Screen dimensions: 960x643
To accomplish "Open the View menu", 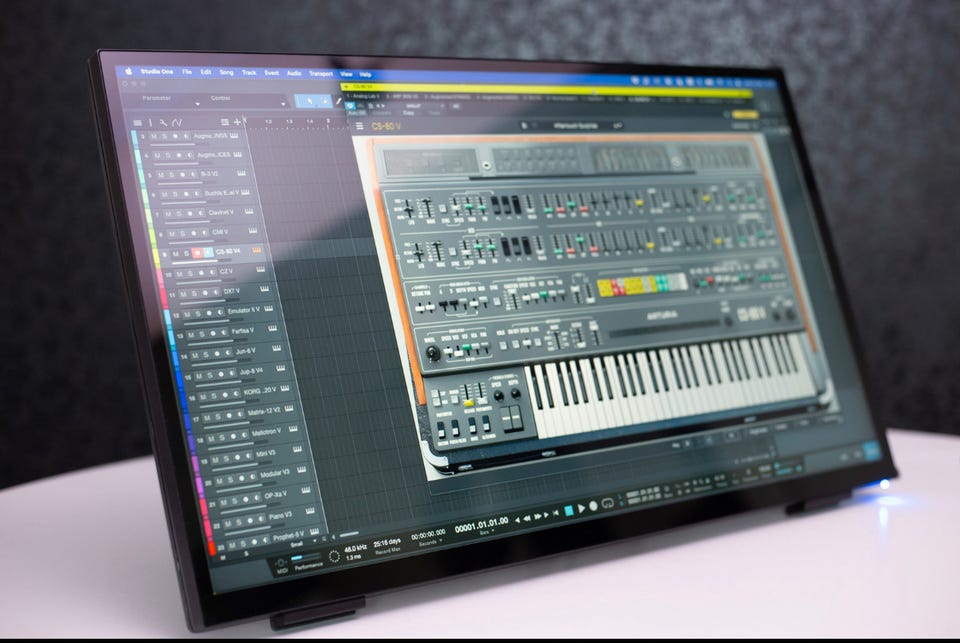I will pyautogui.click(x=347, y=74).
